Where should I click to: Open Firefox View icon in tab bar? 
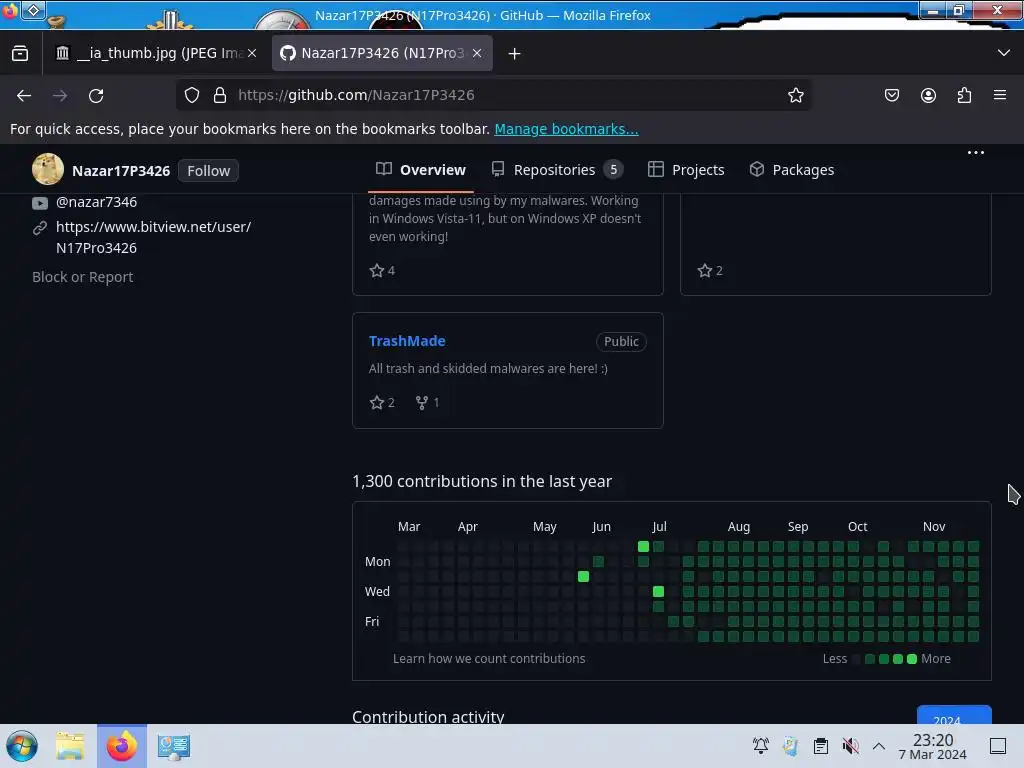tap(20, 54)
